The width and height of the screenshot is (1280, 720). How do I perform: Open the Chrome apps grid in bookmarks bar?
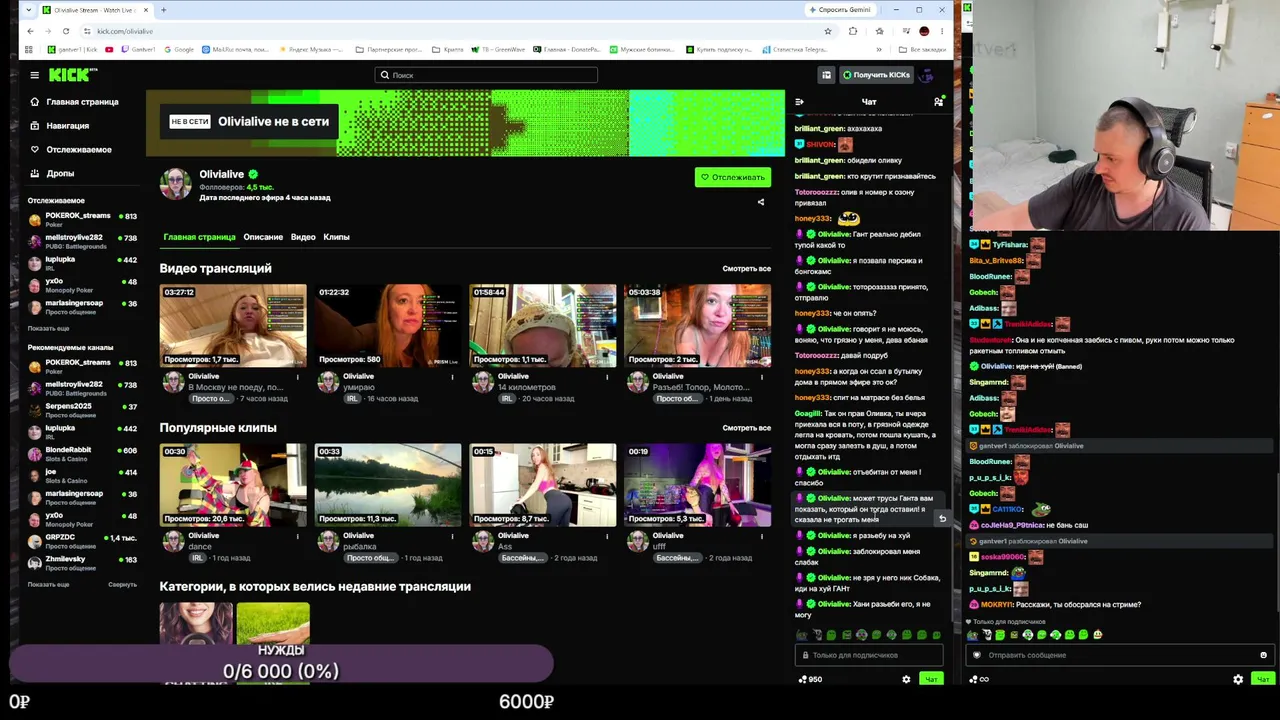[x=29, y=49]
